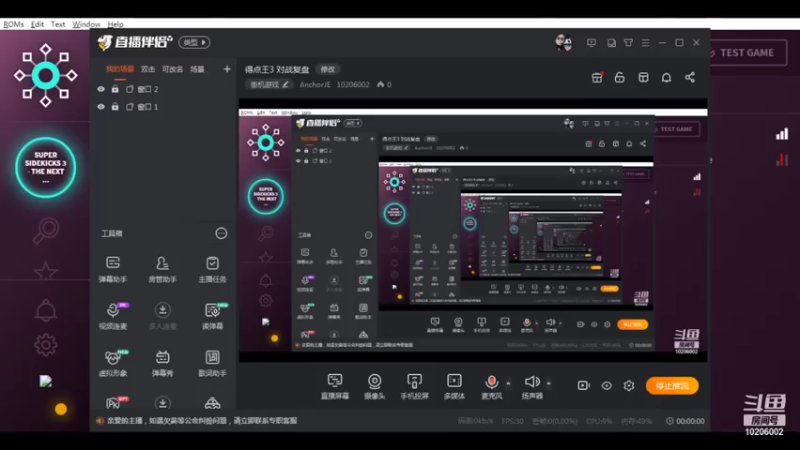
Task: Click the record video icon beside 停止推流
Action: (x=583, y=386)
